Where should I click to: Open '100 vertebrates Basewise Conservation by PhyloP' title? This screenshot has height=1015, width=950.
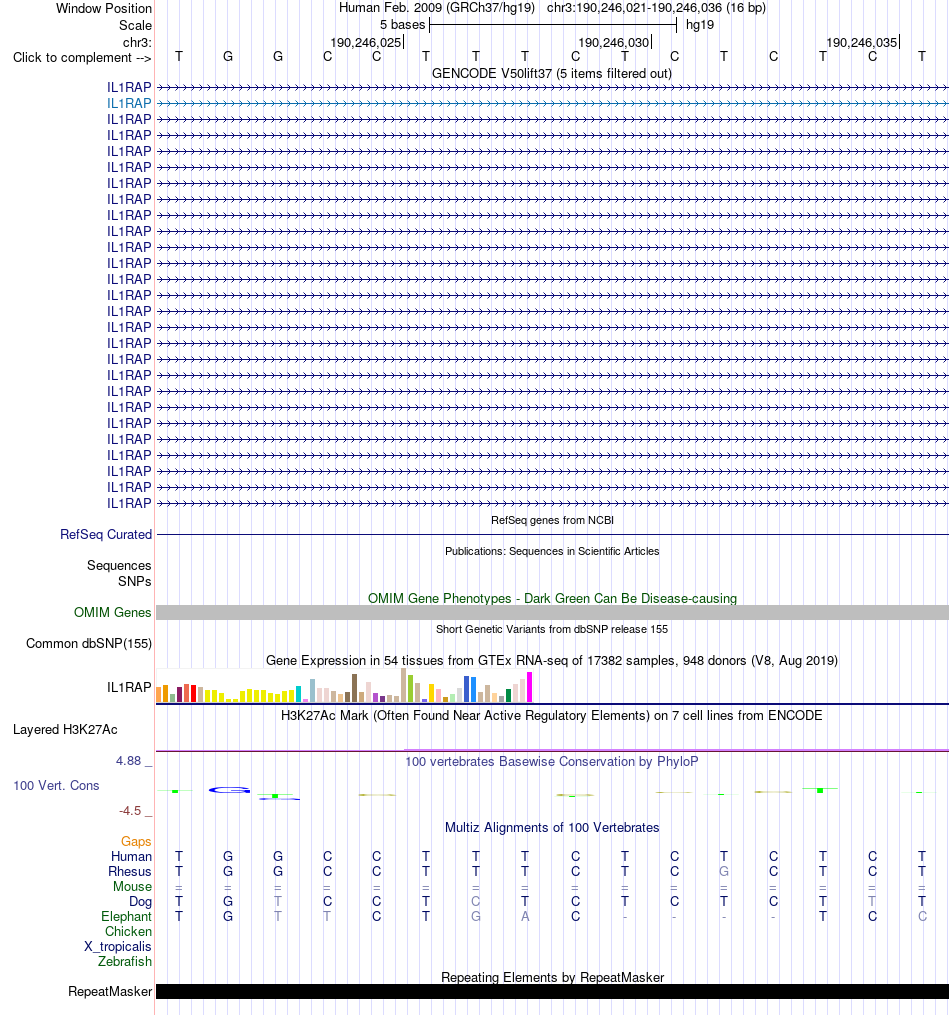552,761
